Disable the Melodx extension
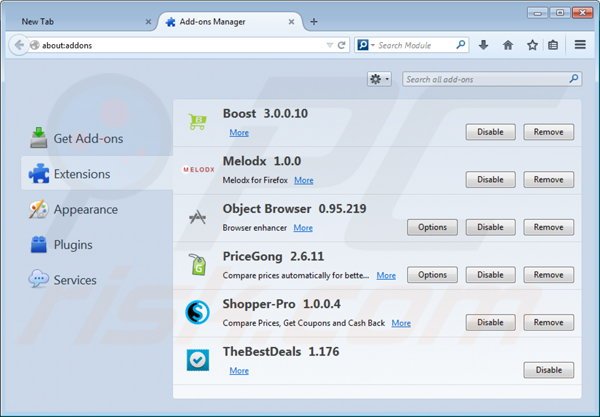Image resolution: width=600 pixels, height=417 pixels. (x=490, y=179)
